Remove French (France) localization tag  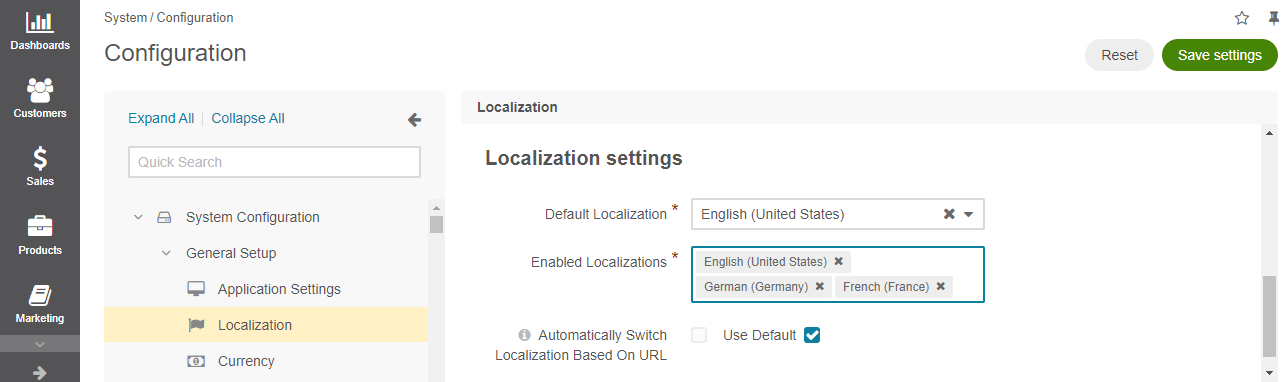pyautogui.click(x=940, y=286)
